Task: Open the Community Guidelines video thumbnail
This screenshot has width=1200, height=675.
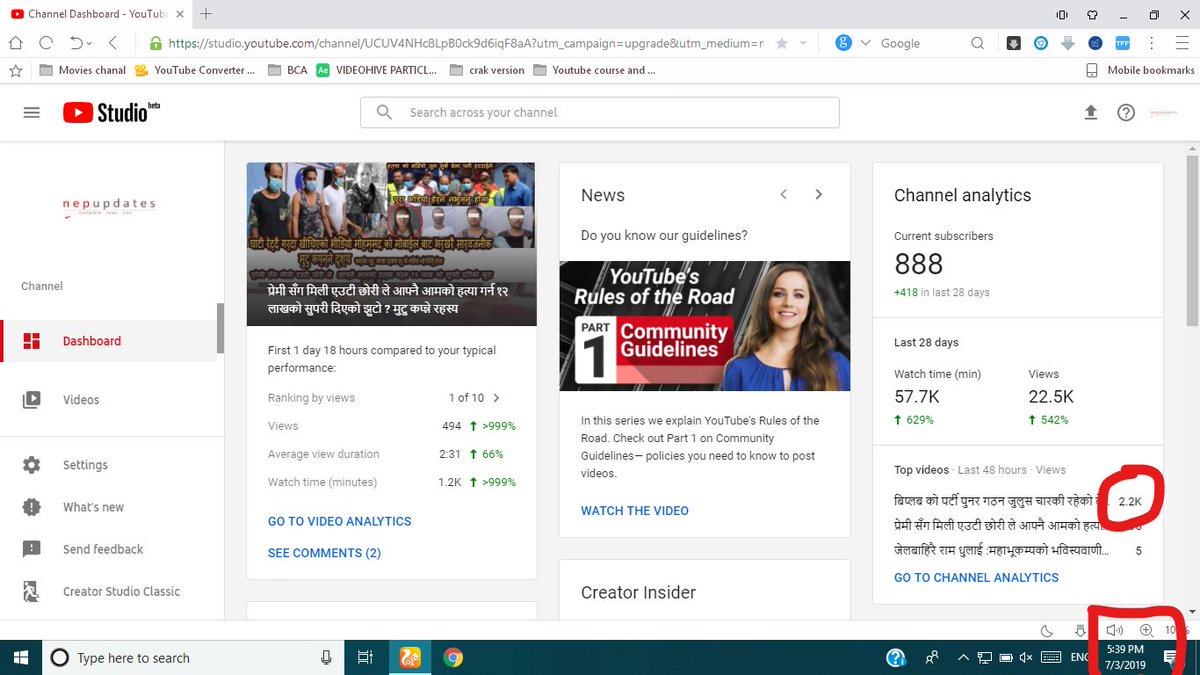Action: 705,326
